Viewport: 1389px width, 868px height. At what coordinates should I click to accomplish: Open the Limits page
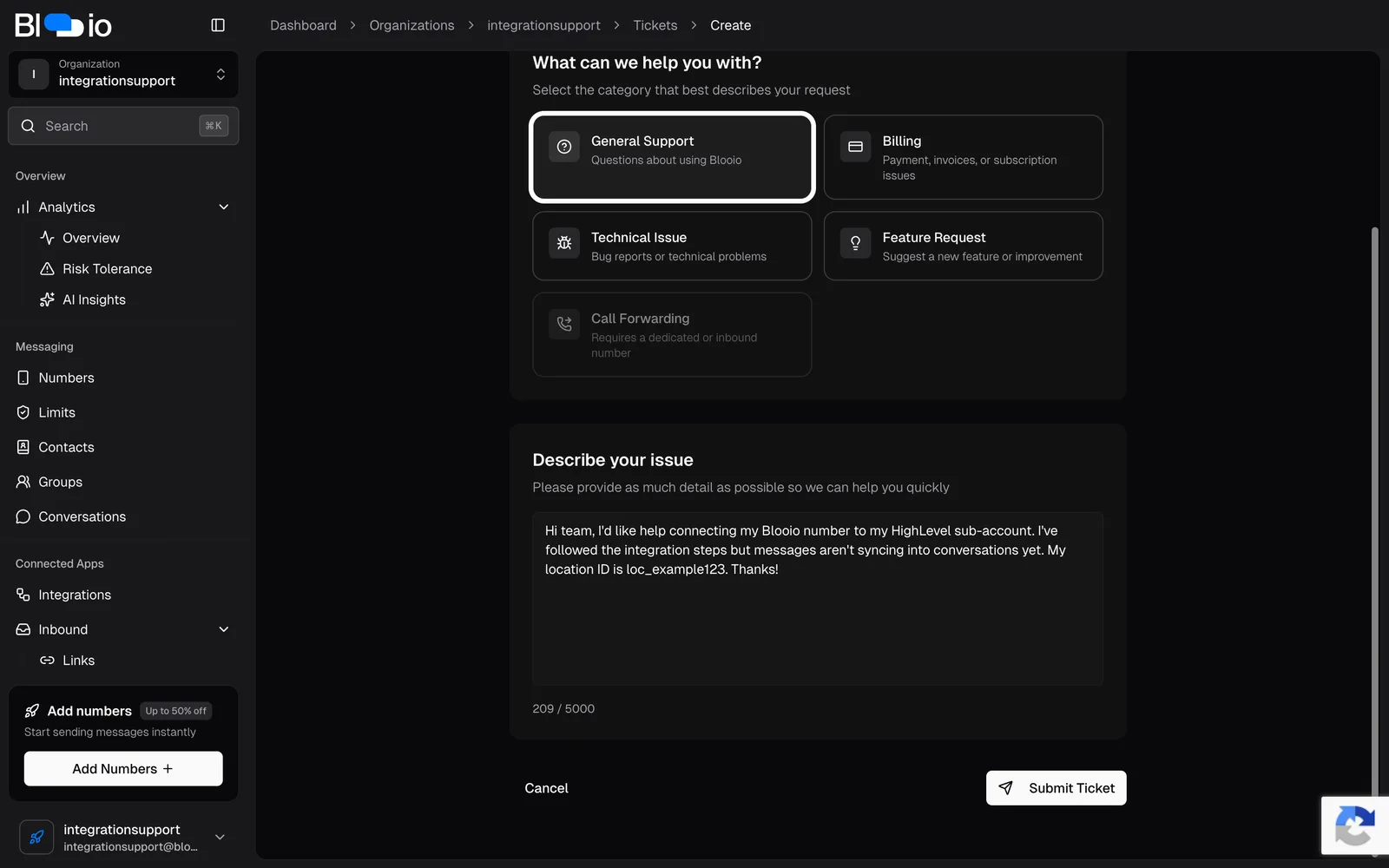pyautogui.click(x=56, y=412)
